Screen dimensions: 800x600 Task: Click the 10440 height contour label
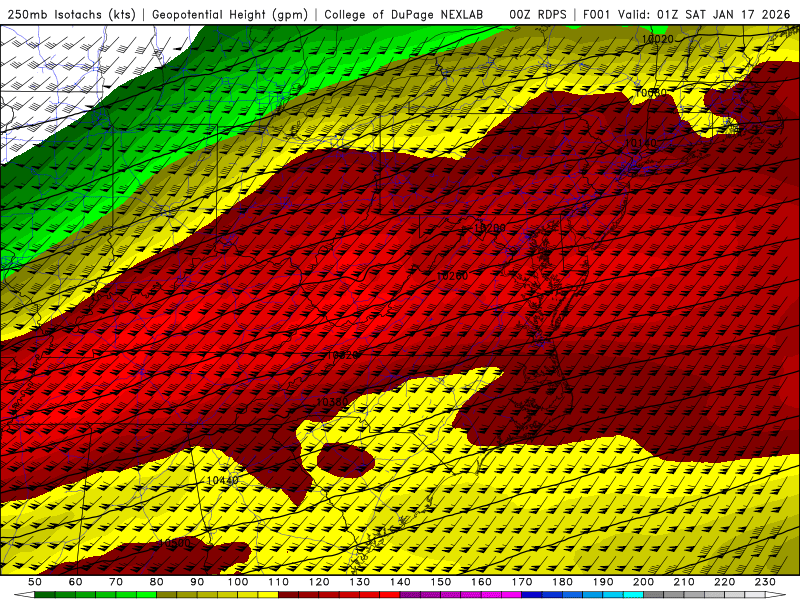[223, 480]
